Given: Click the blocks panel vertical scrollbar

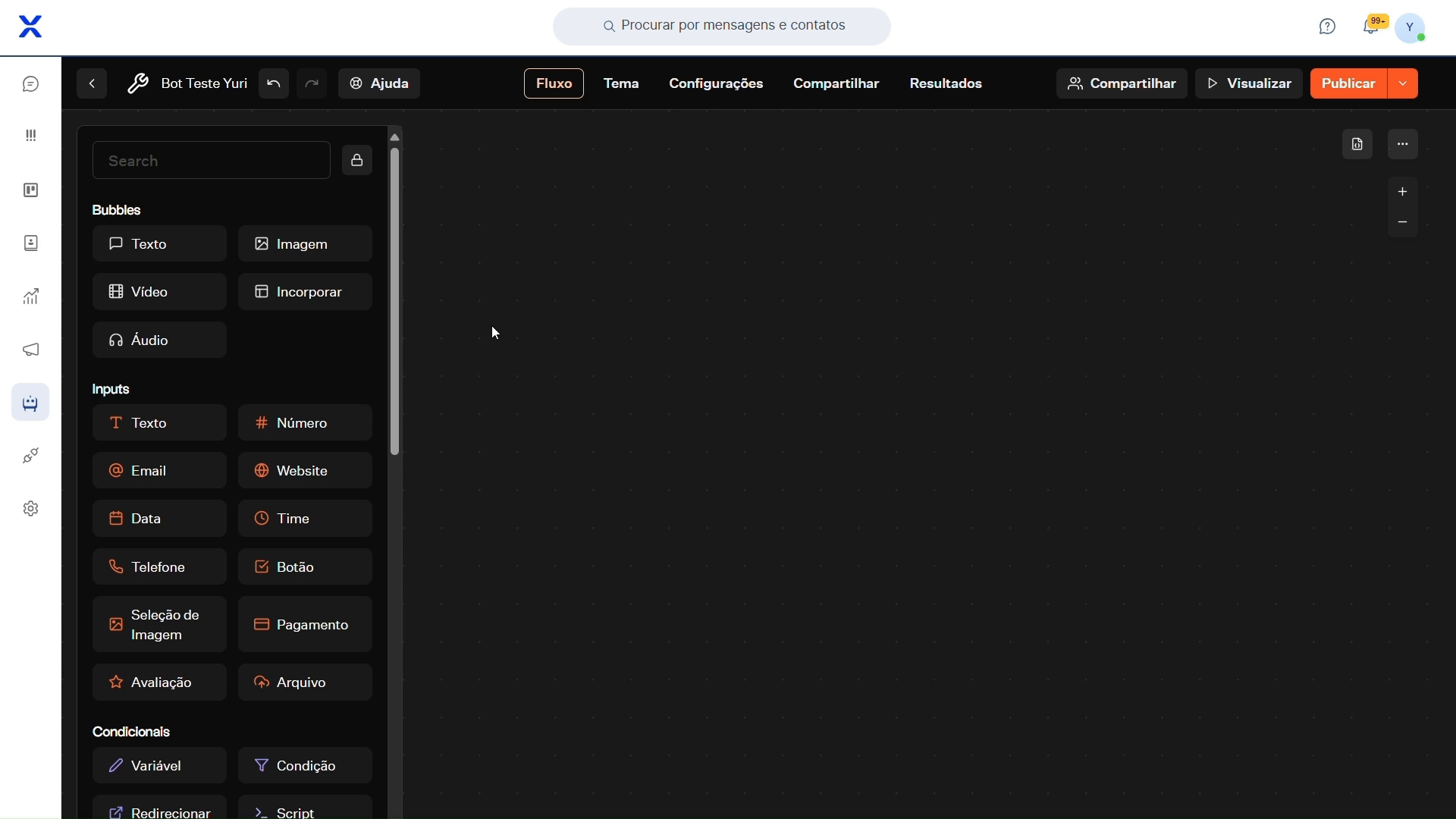Looking at the screenshot, I should click(394, 302).
